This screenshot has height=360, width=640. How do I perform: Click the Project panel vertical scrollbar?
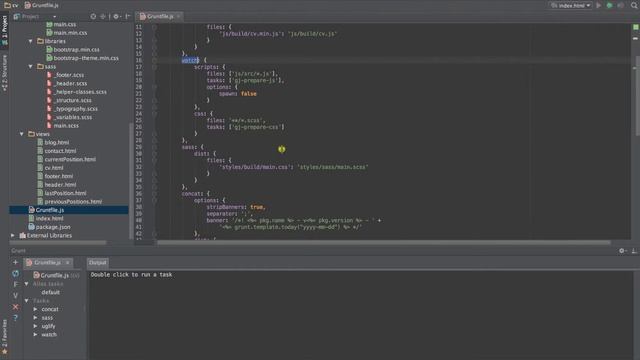[x=131, y=180]
